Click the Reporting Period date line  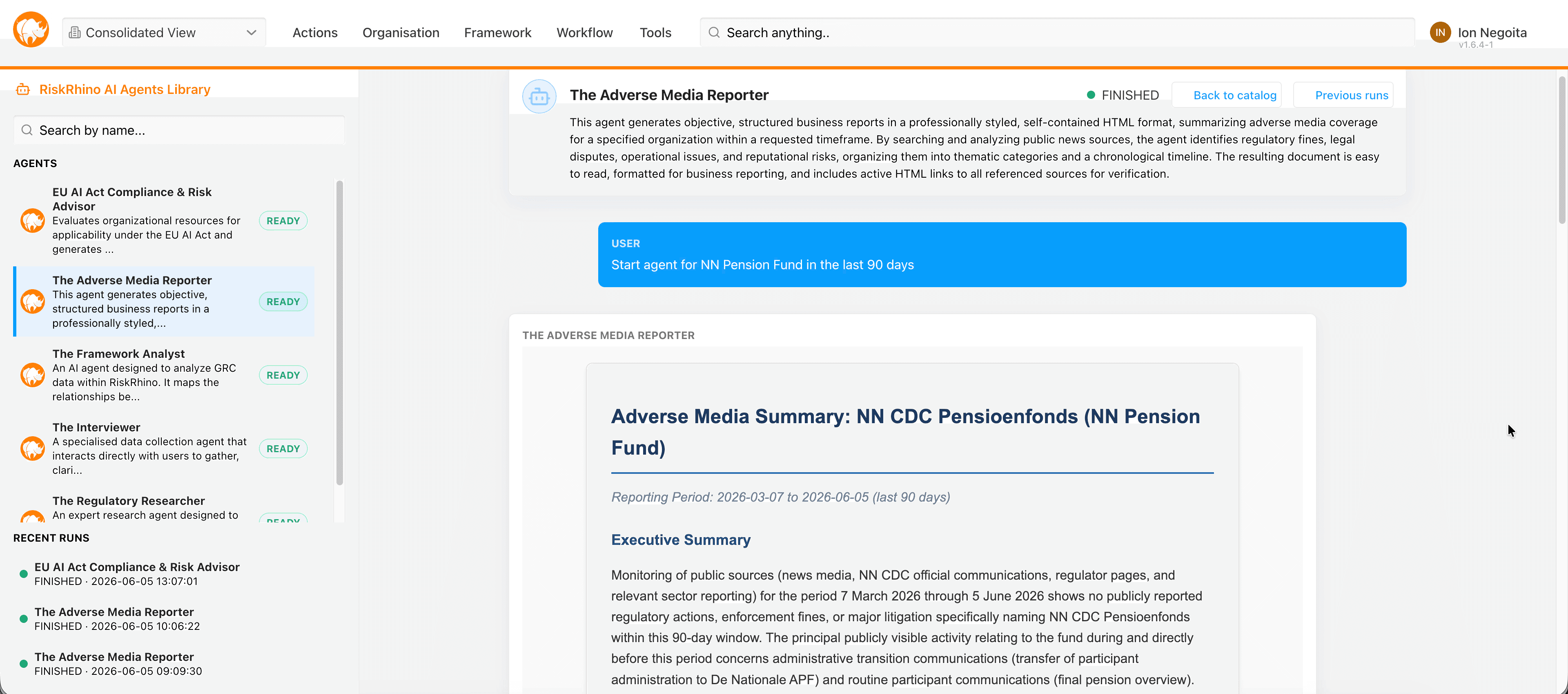point(780,497)
